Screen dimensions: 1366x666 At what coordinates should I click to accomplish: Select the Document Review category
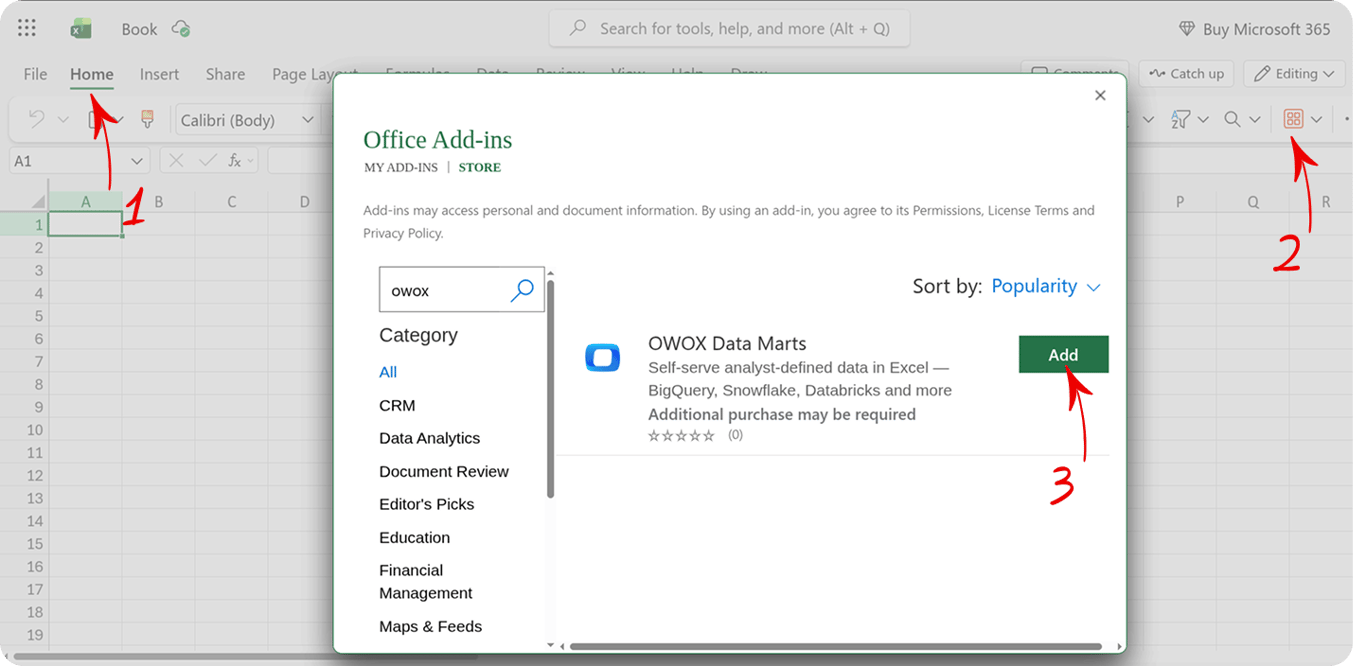tap(444, 472)
